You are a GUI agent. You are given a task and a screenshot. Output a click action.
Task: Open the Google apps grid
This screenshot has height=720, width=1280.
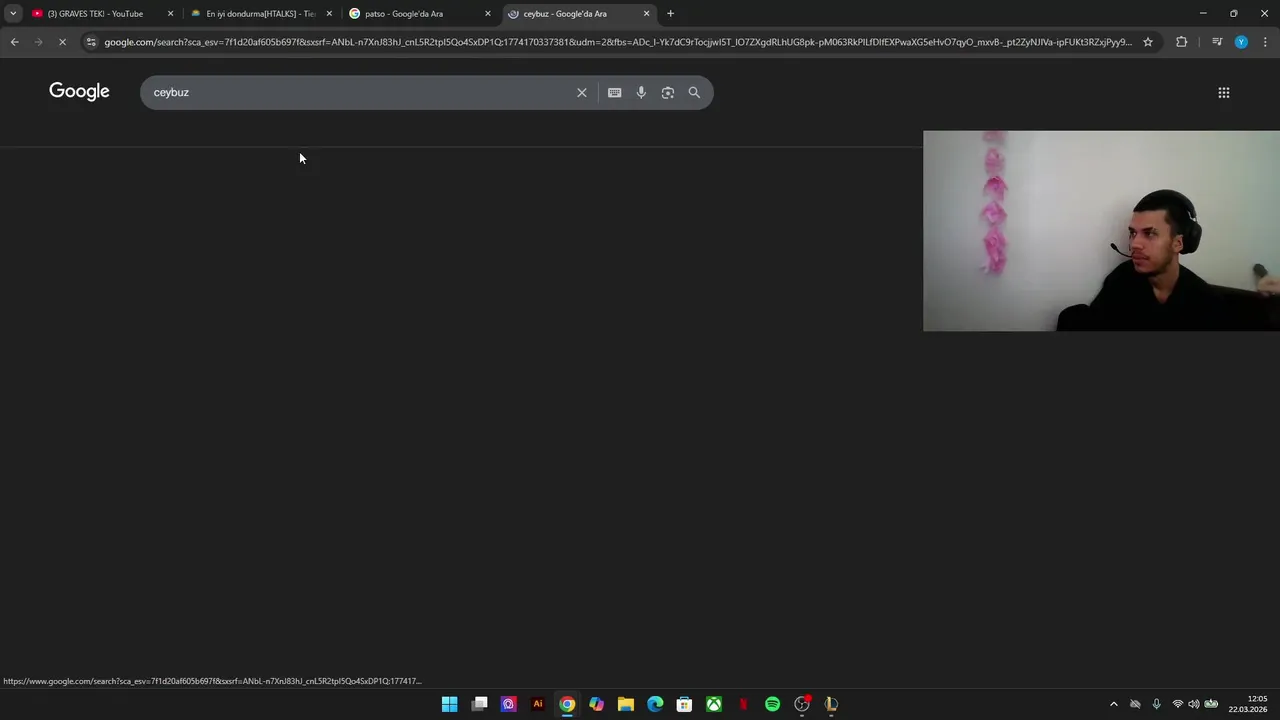[1224, 92]
